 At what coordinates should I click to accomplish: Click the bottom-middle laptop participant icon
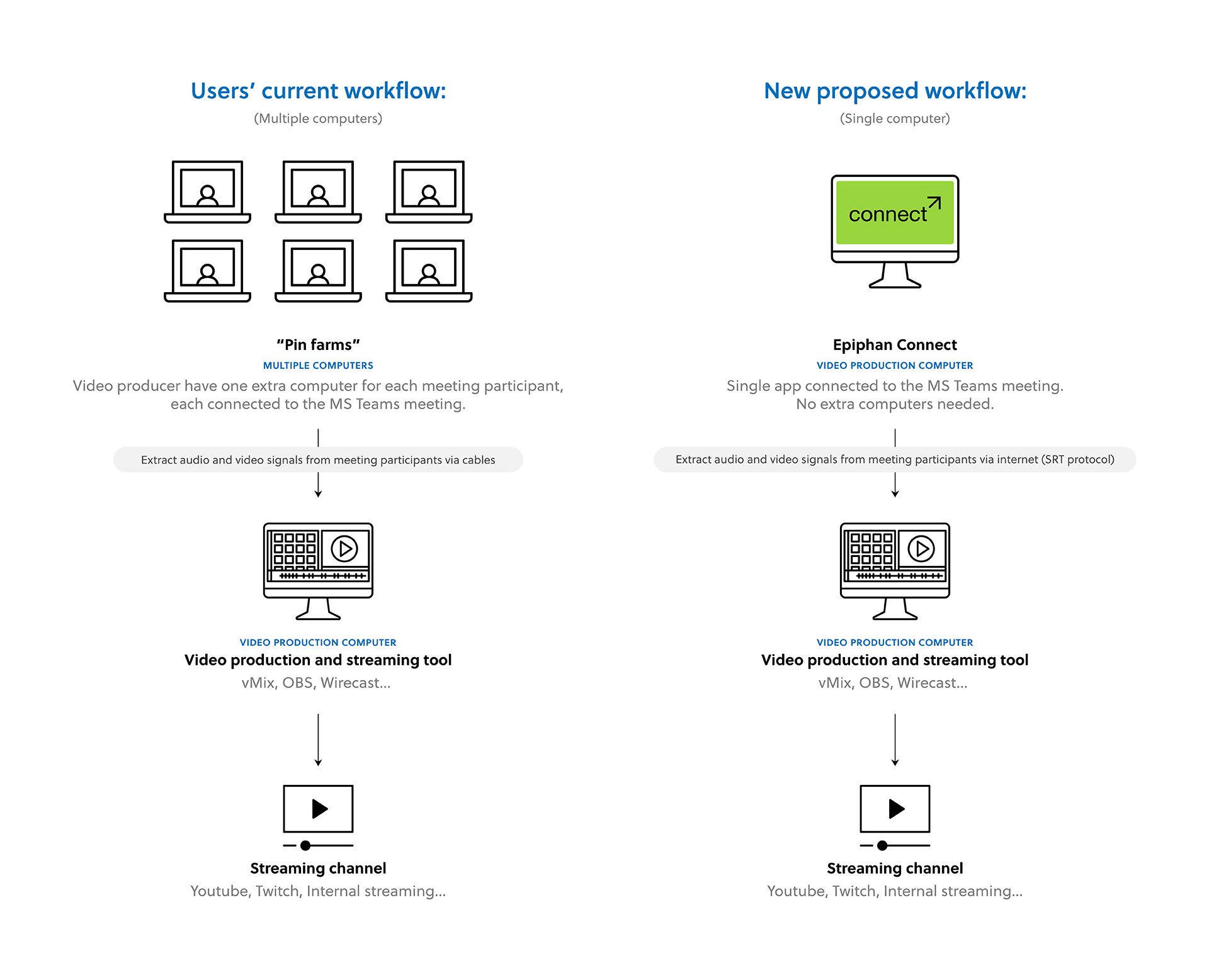pyautogui.click(x=318, y=271)
